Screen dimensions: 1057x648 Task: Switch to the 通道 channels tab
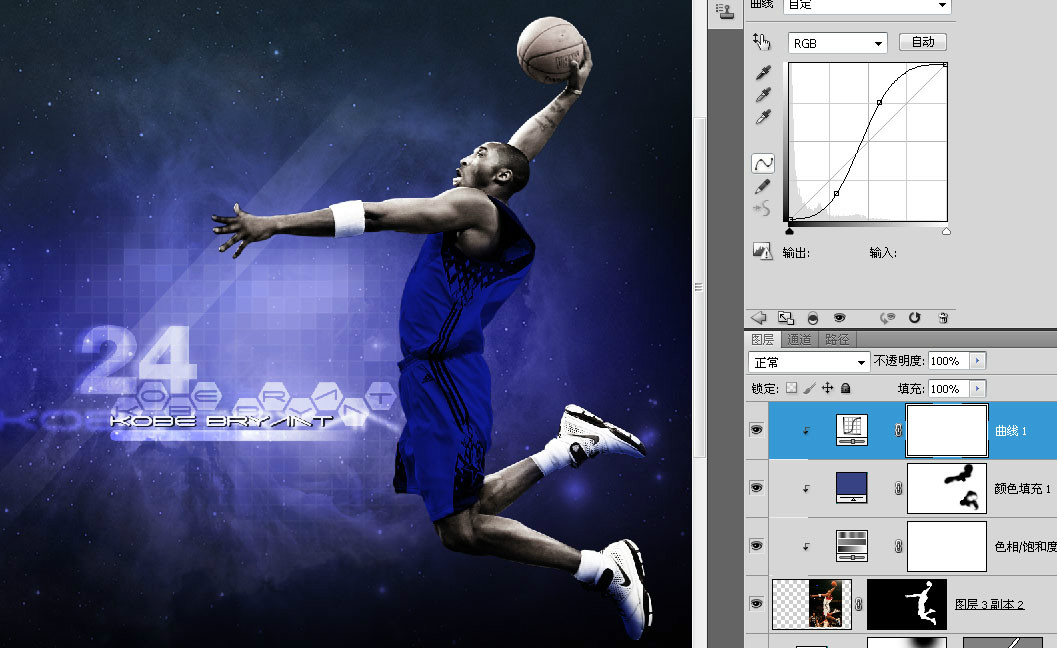point(799,339)
